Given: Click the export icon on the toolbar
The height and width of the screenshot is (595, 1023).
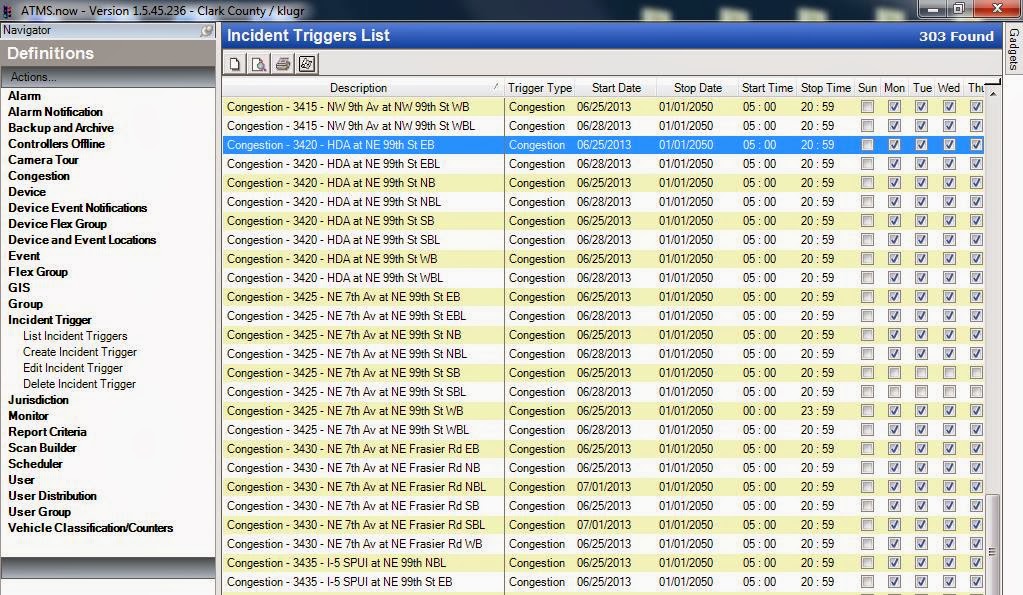Looking at the screenshot, I should click(308, 63).
